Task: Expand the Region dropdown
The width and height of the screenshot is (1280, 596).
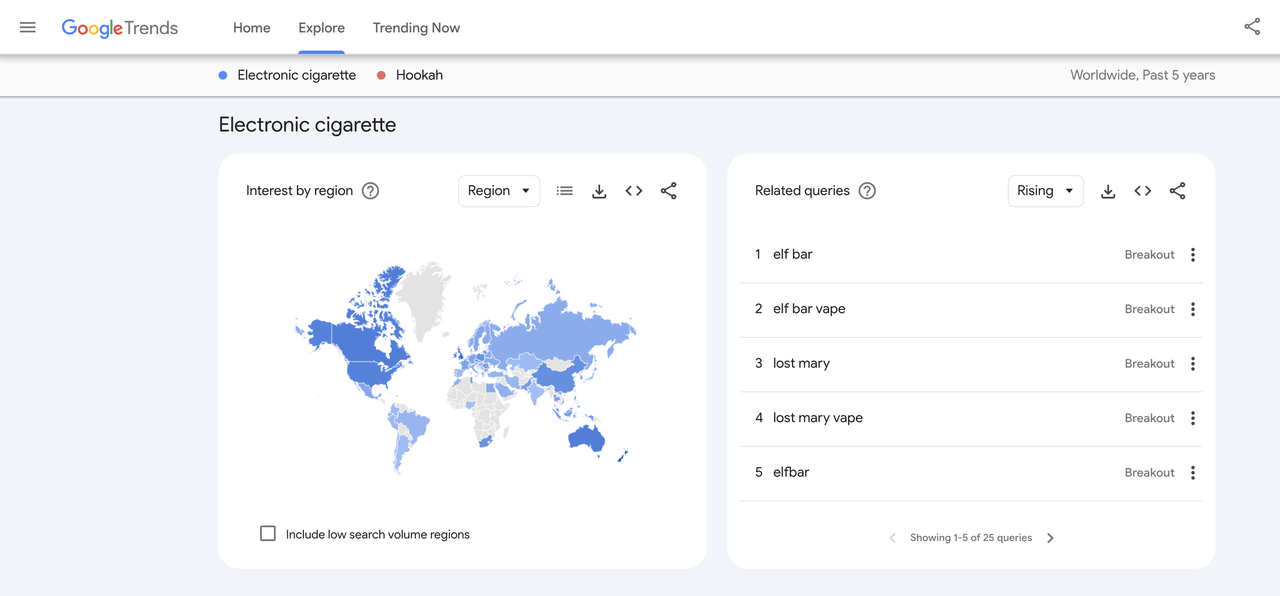Action: tap(499, 191)
